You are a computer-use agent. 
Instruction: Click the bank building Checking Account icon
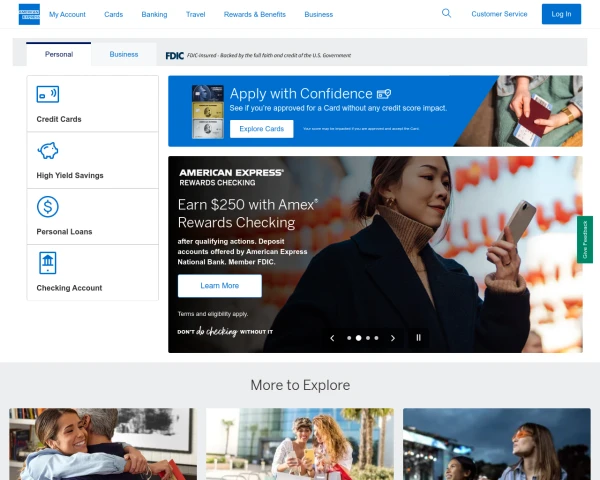coord(48,263)
